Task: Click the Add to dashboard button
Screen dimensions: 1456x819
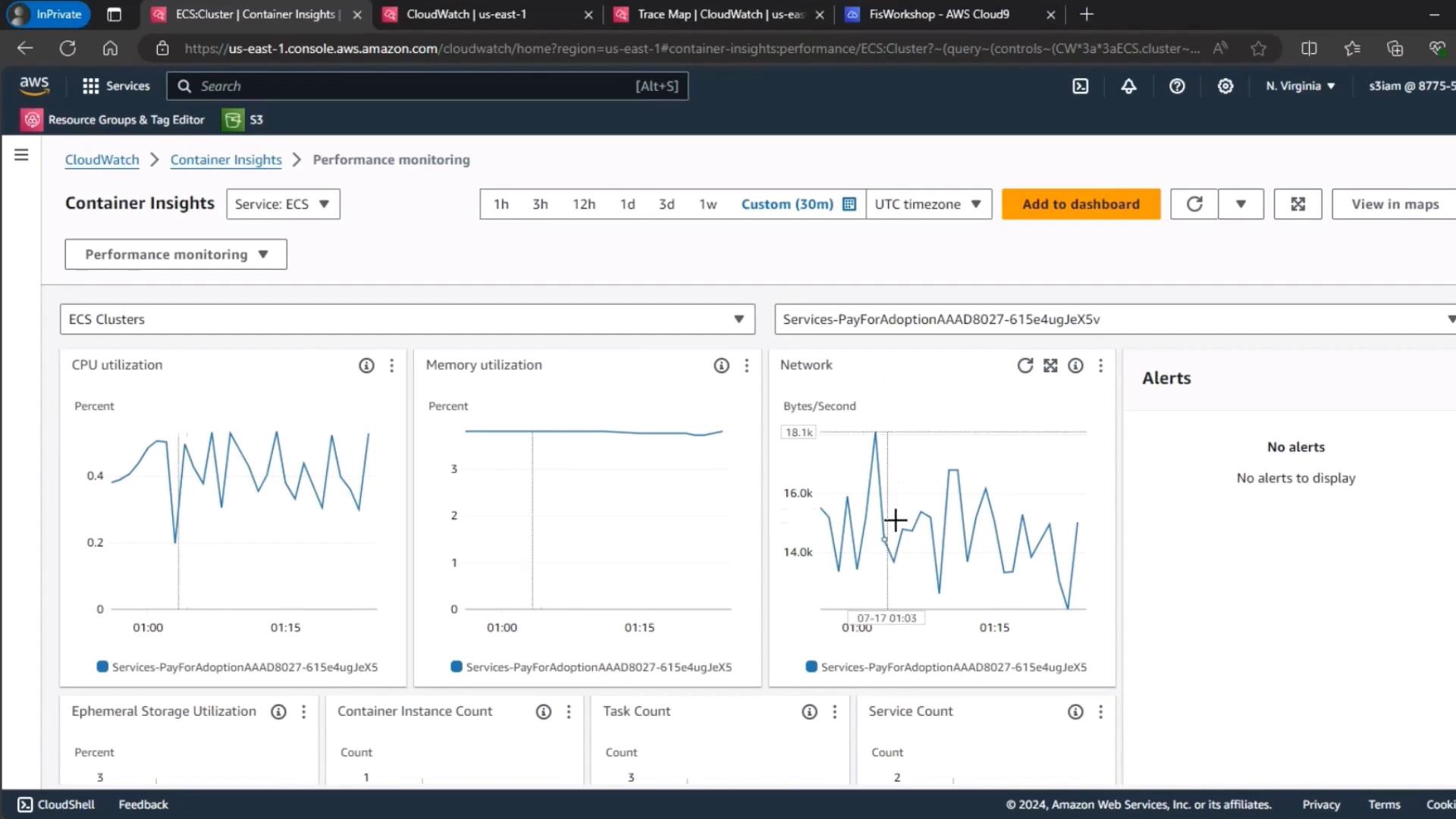Action: point(1081,204)
